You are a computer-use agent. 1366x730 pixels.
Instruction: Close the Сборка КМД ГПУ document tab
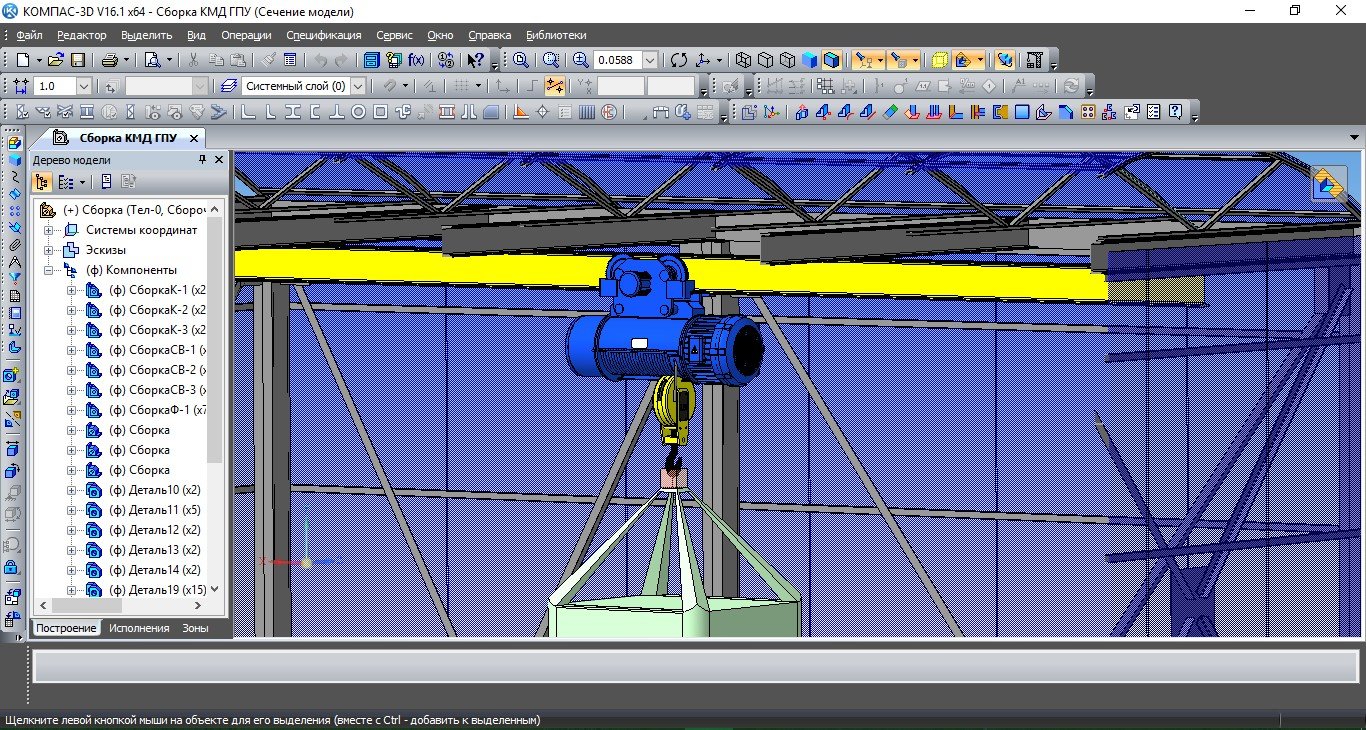click(194, 137)
